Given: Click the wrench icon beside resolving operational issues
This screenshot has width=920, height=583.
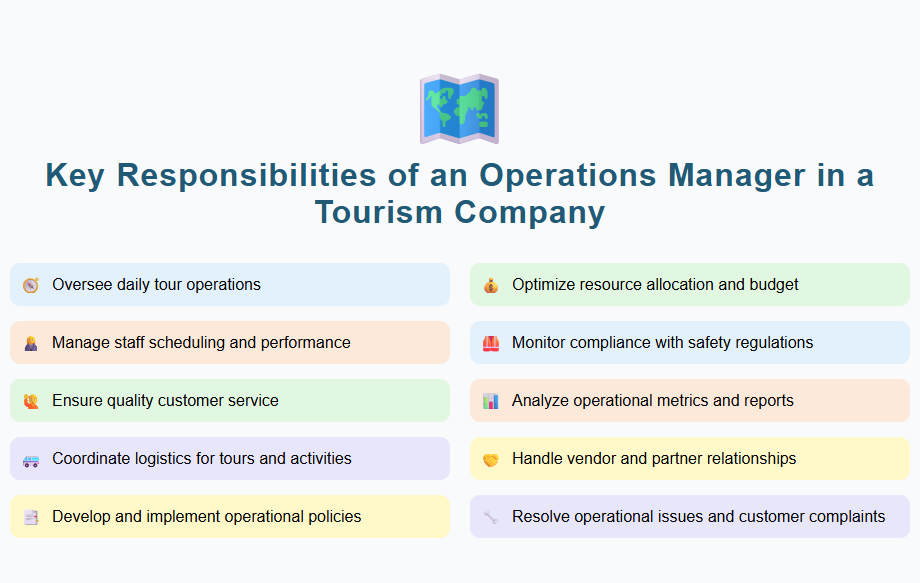Looking at the screenshot, I should pyautogui.click(x=490, y=516).
